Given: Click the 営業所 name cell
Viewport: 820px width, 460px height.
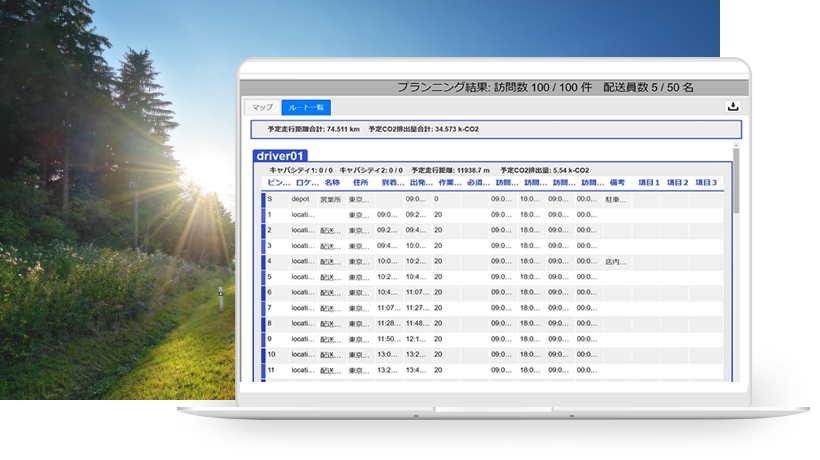Looking at the screenshot, I should [331, 200].
